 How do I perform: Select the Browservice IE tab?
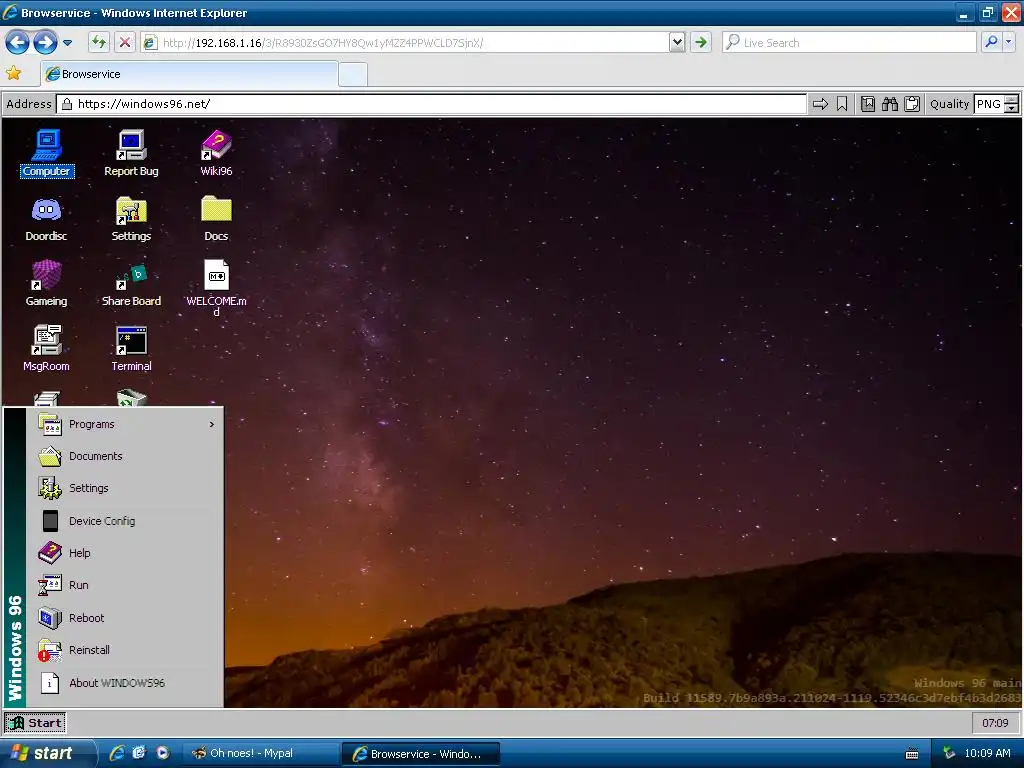[x=189, y=74]
